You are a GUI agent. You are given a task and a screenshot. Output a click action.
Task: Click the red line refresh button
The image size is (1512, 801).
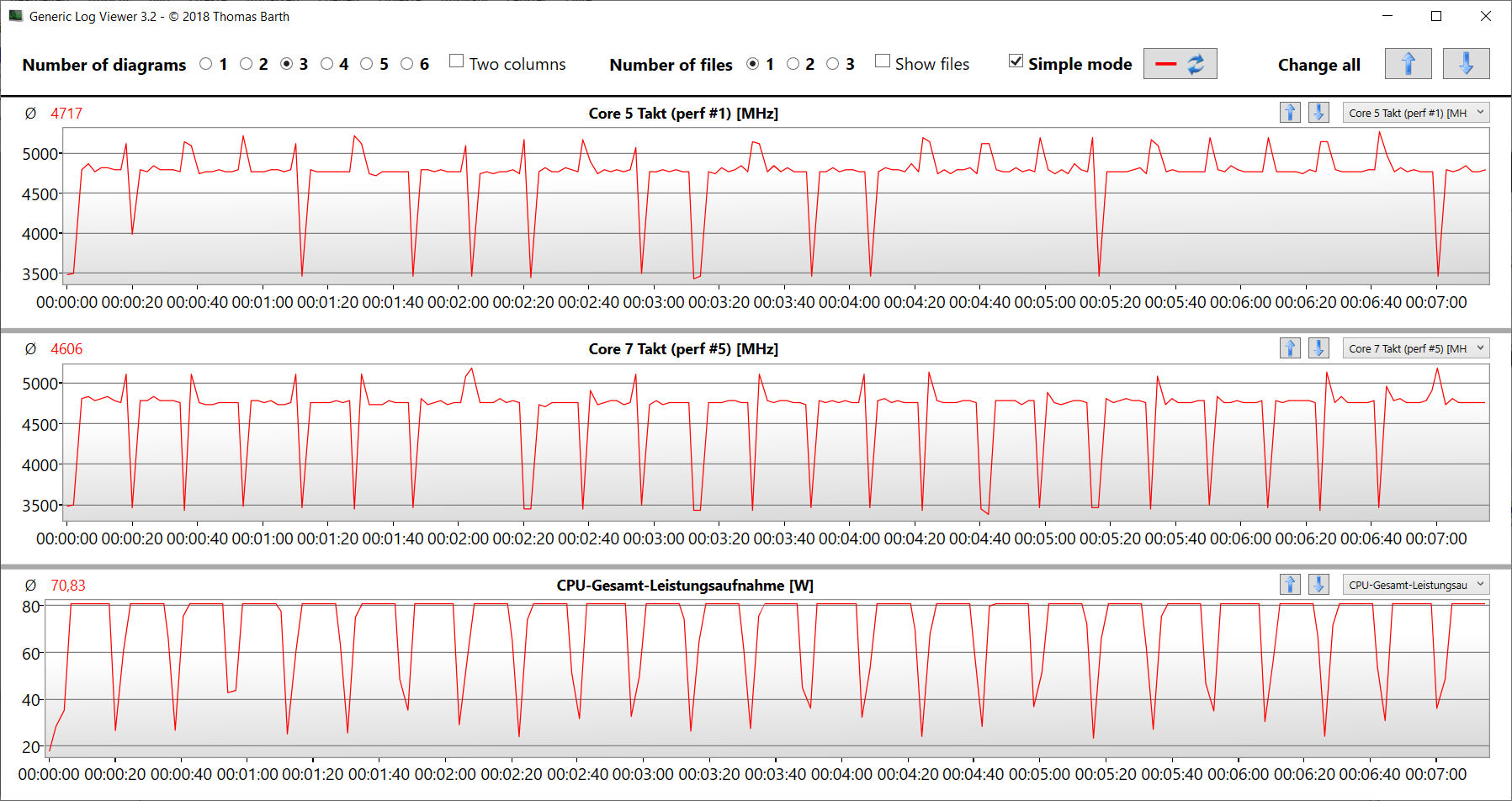point(1180,64)
